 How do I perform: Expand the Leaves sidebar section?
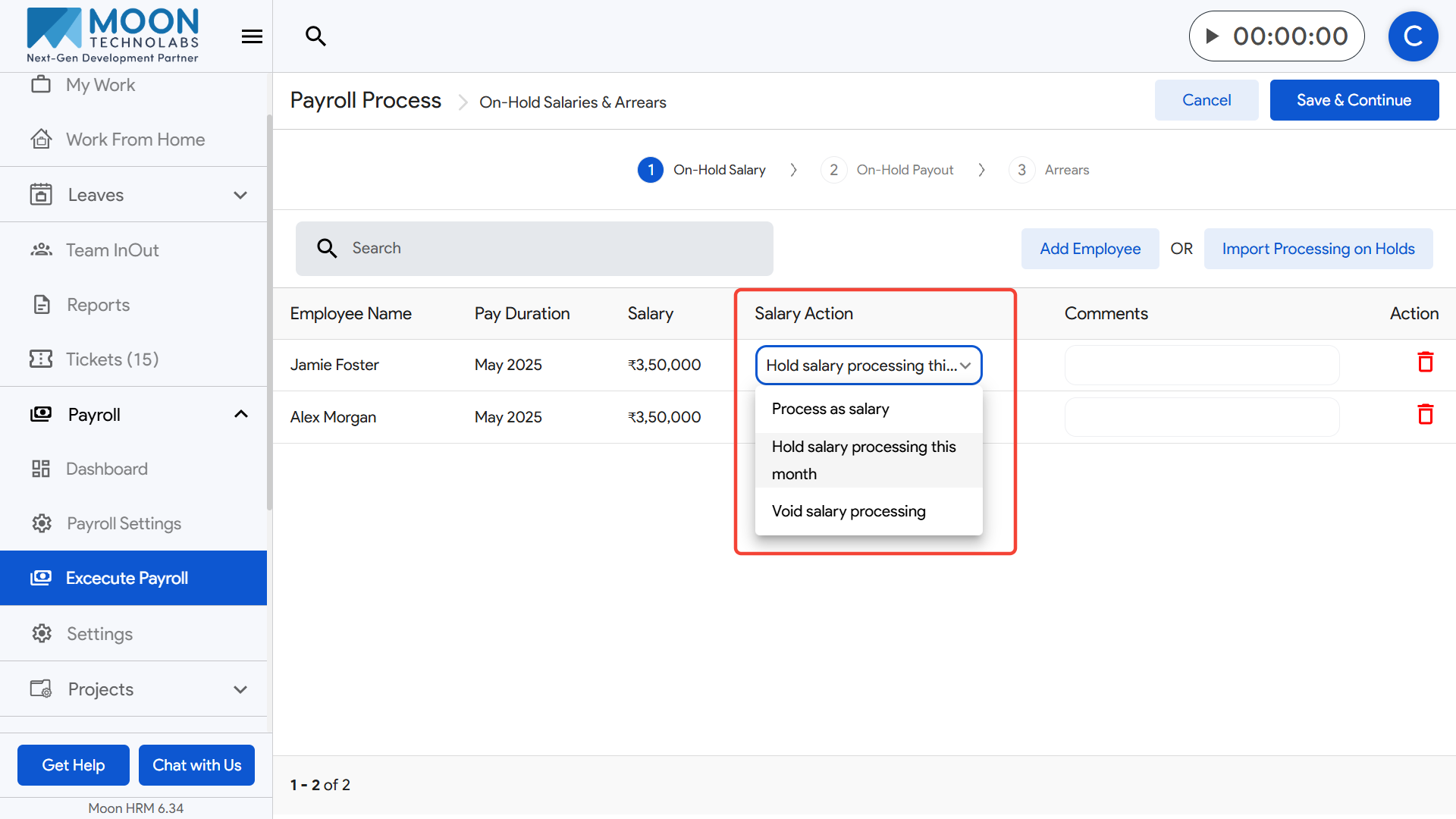240,195
